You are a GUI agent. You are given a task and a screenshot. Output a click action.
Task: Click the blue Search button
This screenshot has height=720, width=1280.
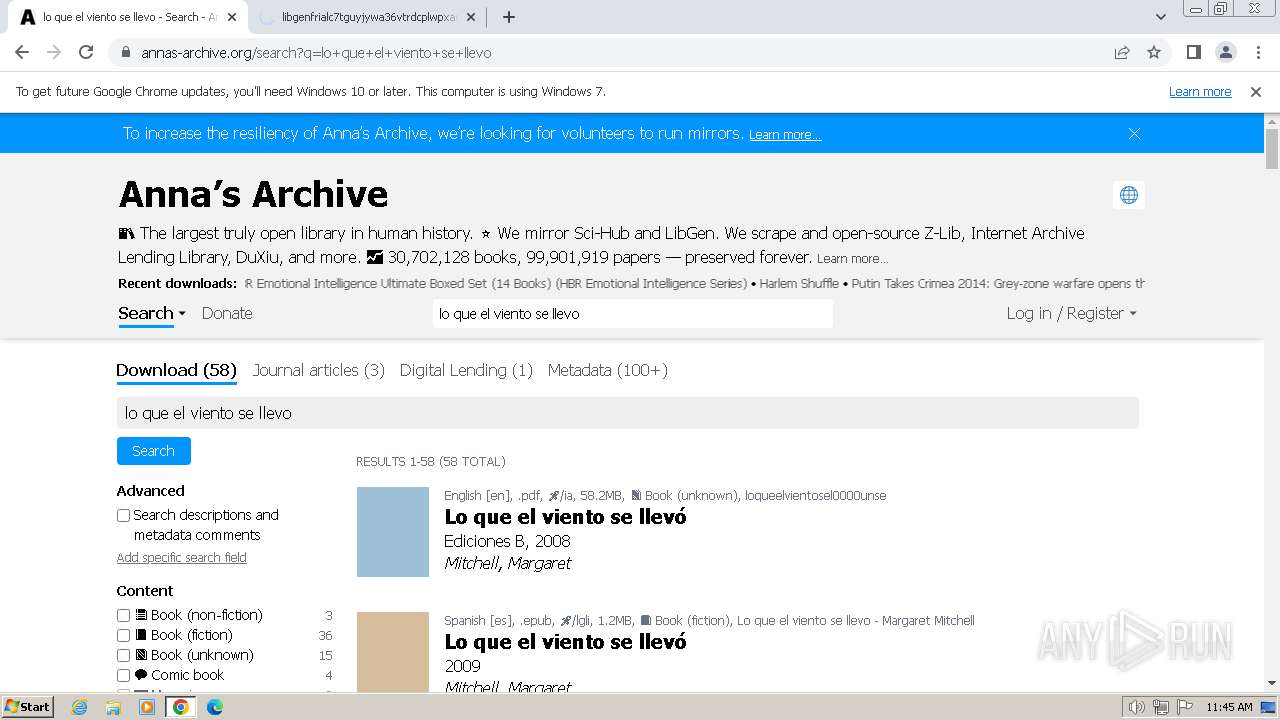[154, 451]
